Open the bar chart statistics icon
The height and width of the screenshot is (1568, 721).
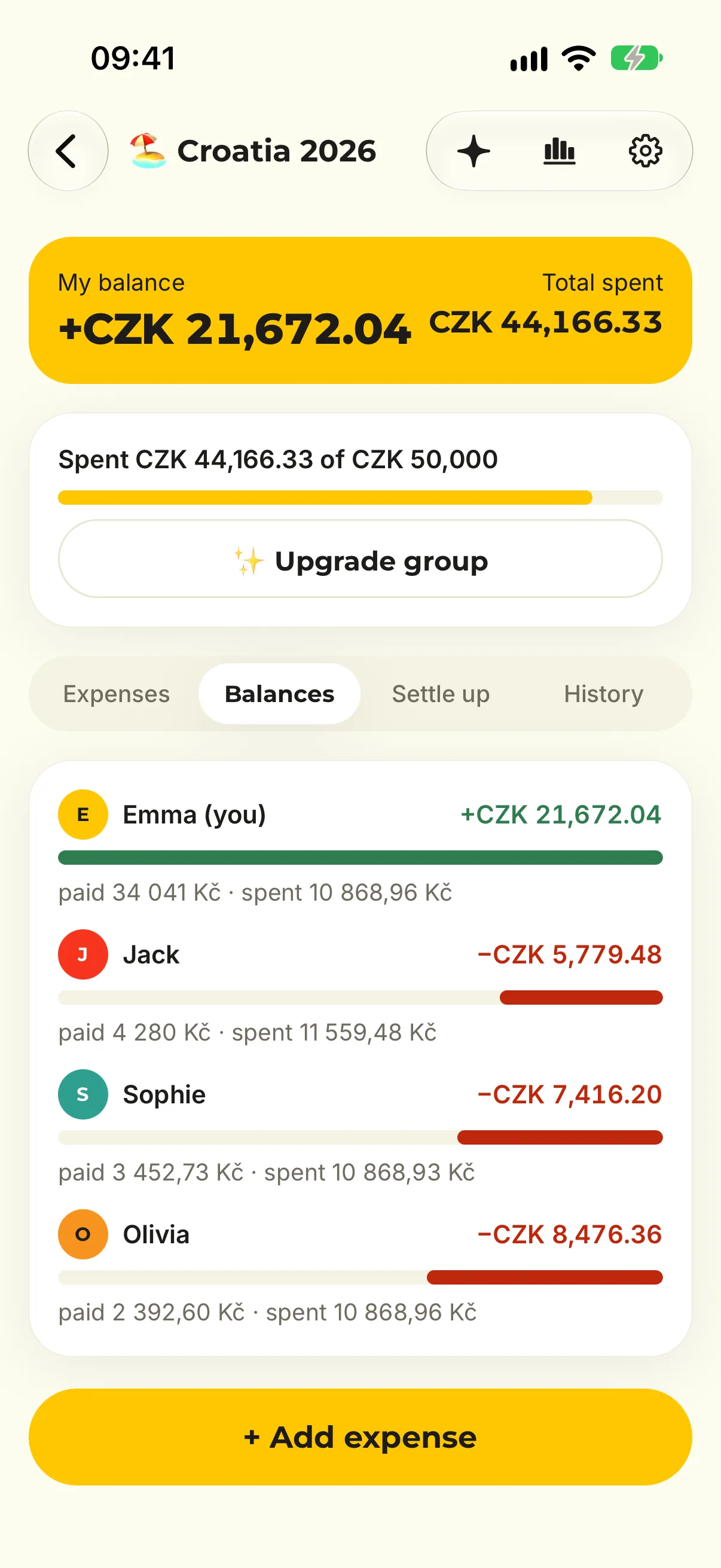click(x=559, y=151)
